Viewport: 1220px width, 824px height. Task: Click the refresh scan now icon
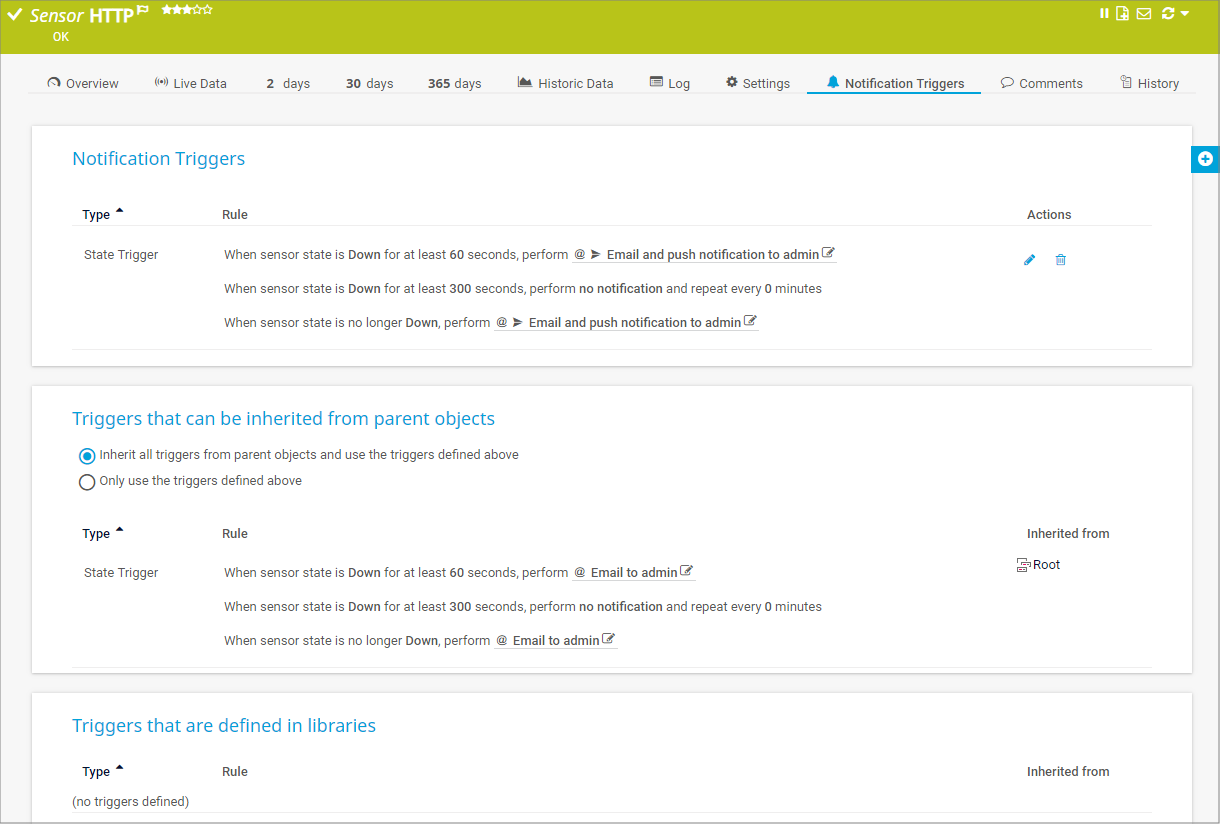(x=1167, y=13)
